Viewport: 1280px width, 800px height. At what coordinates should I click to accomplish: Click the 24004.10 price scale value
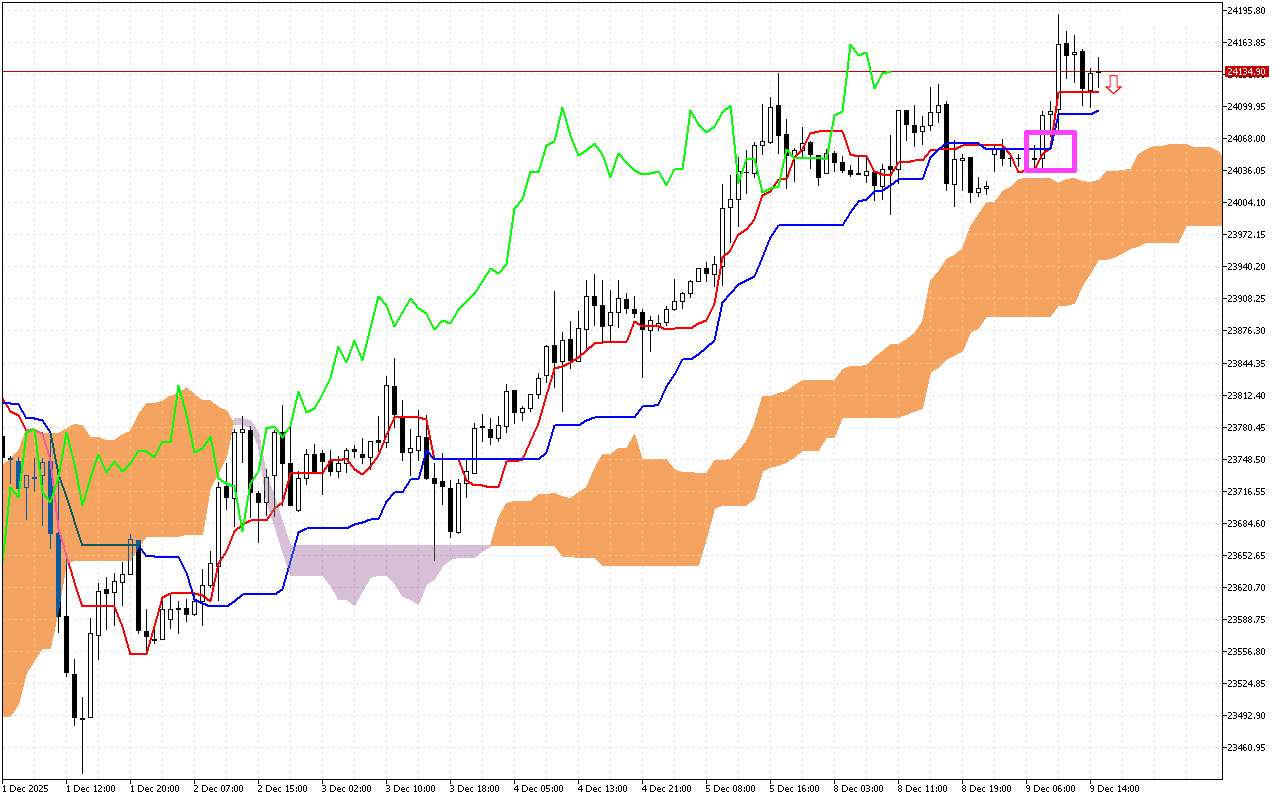(1245, 203)
